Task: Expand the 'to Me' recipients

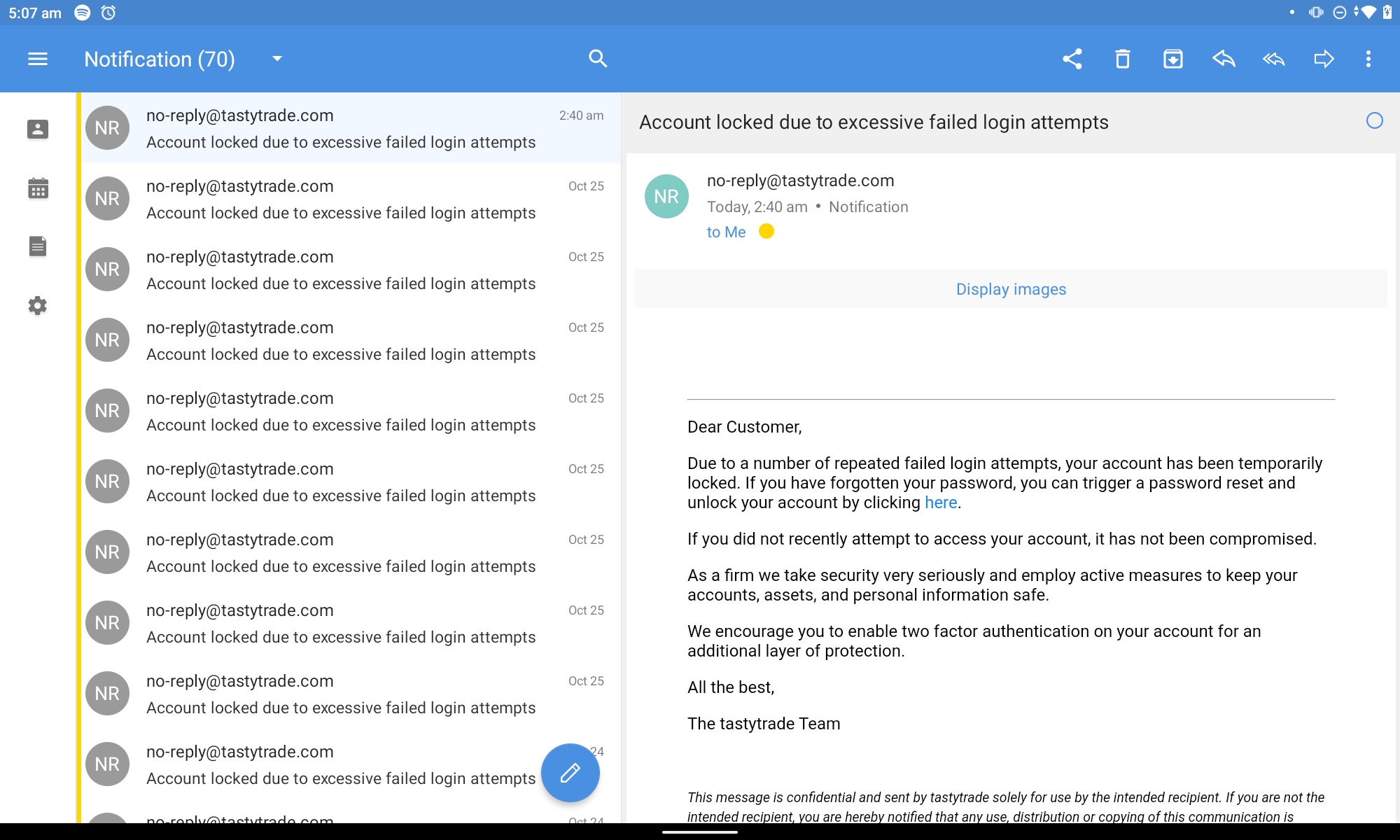Action: (726, 232)
